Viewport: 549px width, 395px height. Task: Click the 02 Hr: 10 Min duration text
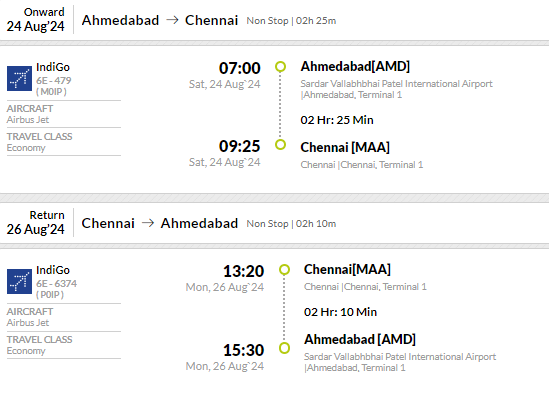pyautogui.click(x=340, y=312)
